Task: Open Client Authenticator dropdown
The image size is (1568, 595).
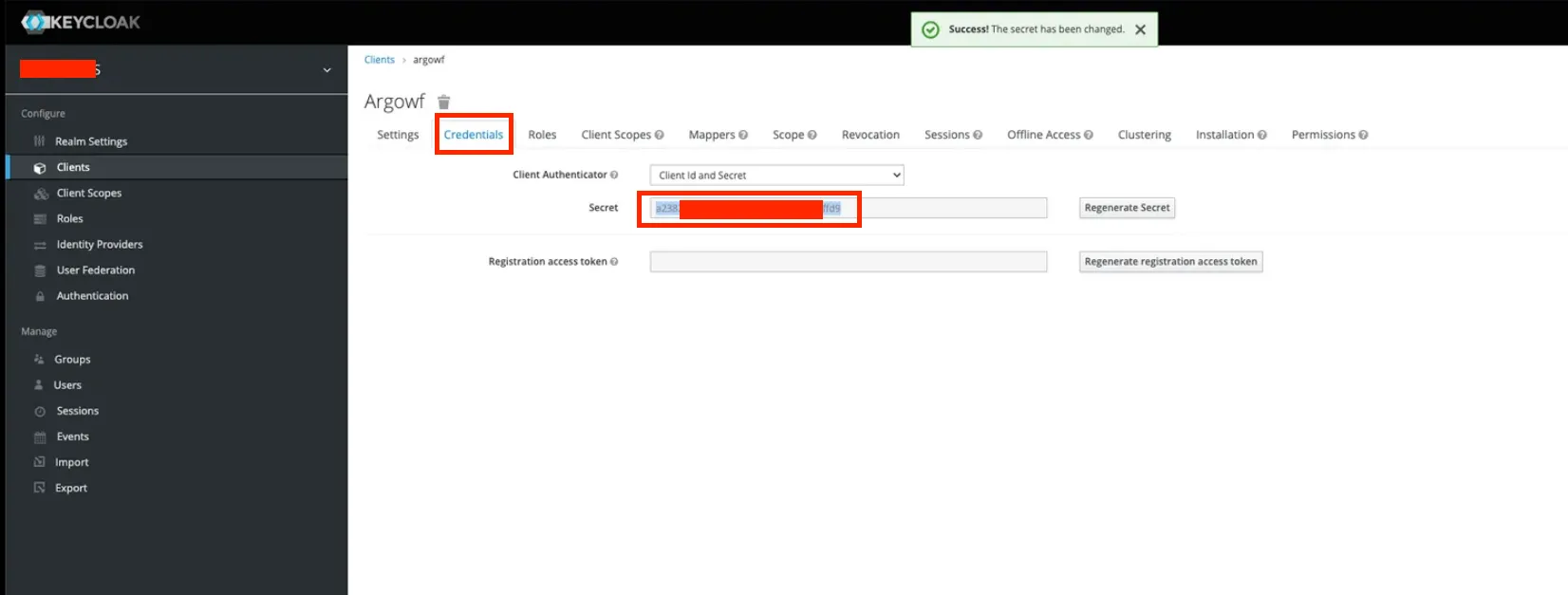Action: (x=776, y=176)
